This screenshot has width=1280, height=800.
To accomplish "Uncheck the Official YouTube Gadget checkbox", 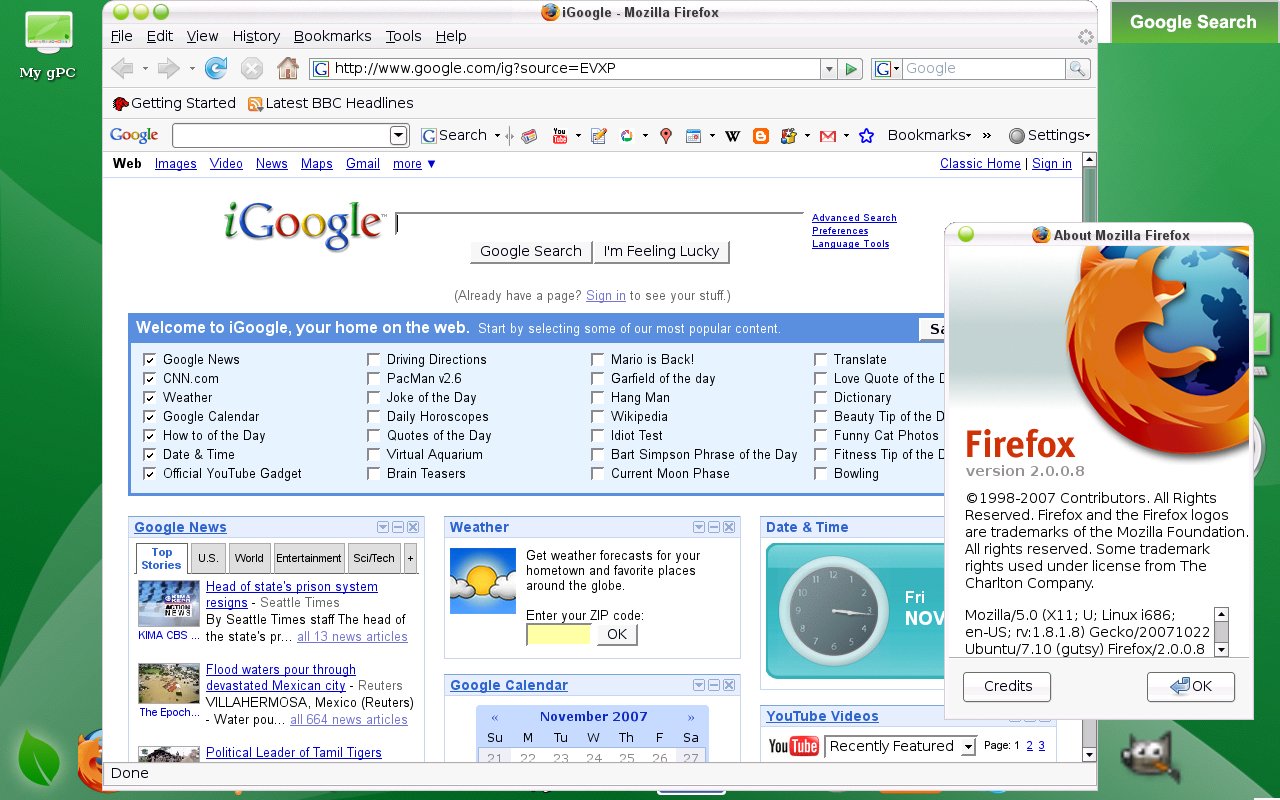I will click(150, 474).
